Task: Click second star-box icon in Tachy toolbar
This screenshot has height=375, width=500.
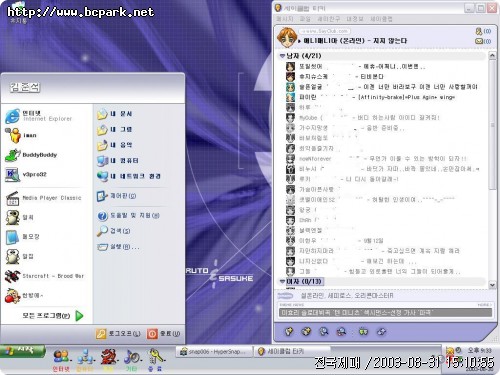Action: (x=306, y=331)
